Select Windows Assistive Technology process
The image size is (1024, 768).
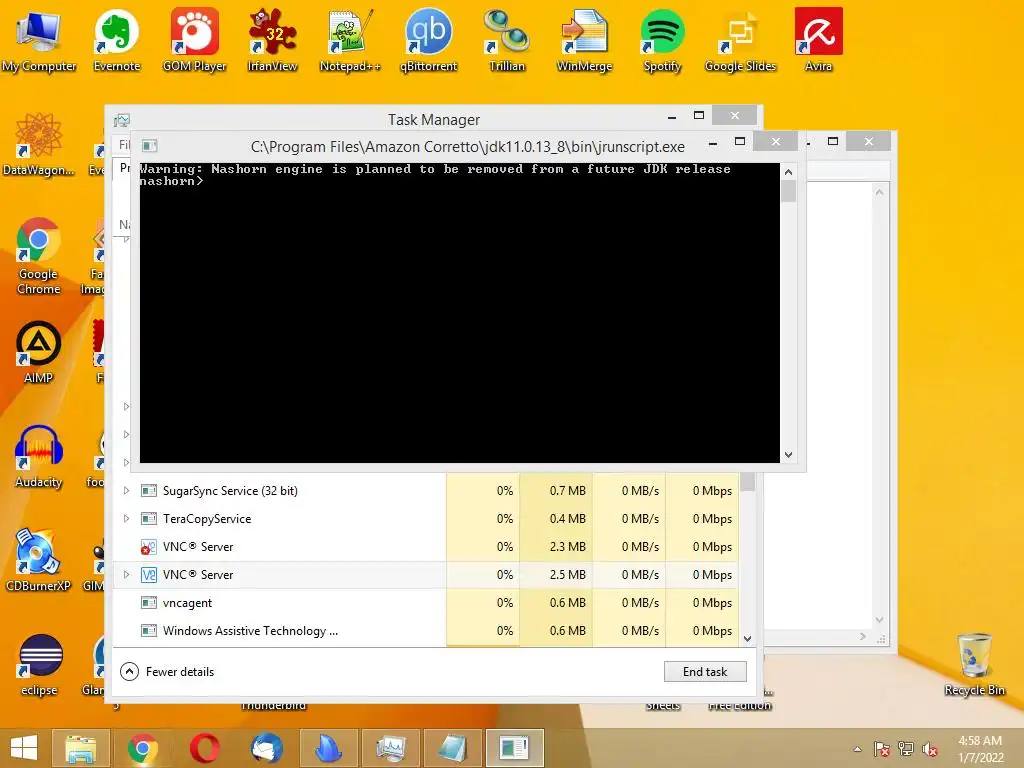426,631
